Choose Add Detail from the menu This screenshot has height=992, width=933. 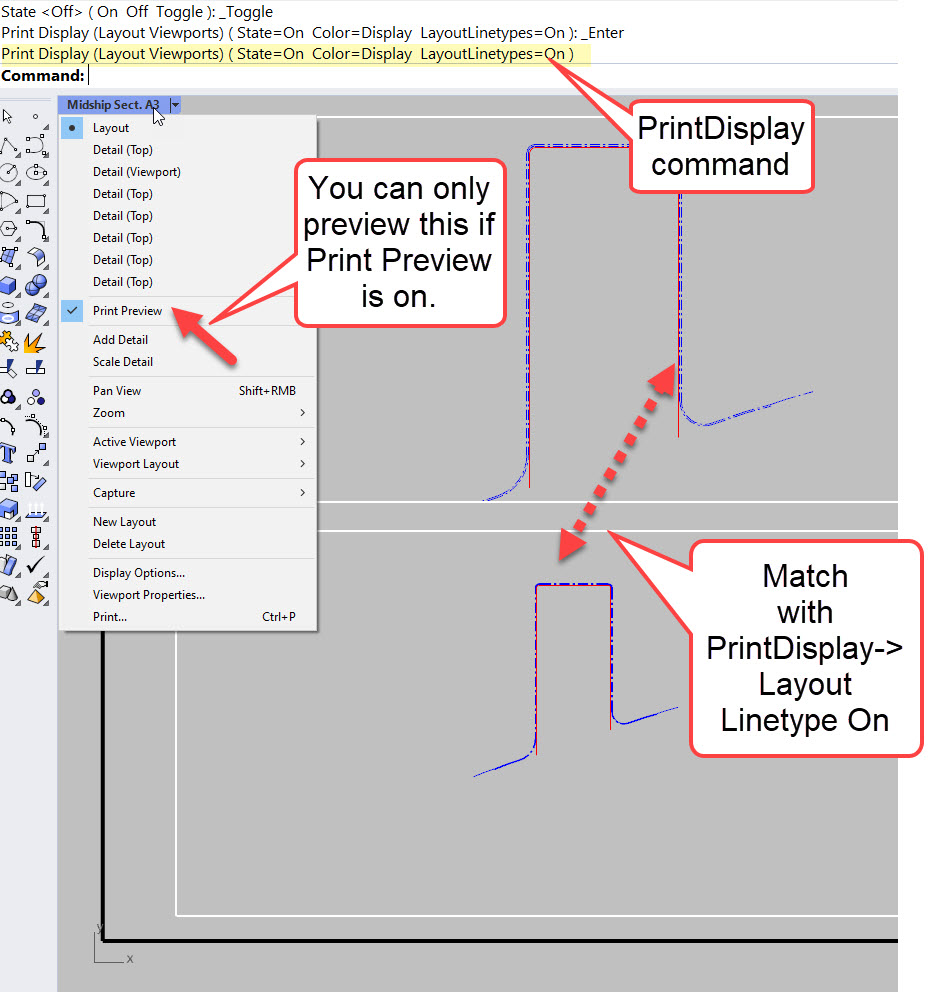[x=120, y=340]
